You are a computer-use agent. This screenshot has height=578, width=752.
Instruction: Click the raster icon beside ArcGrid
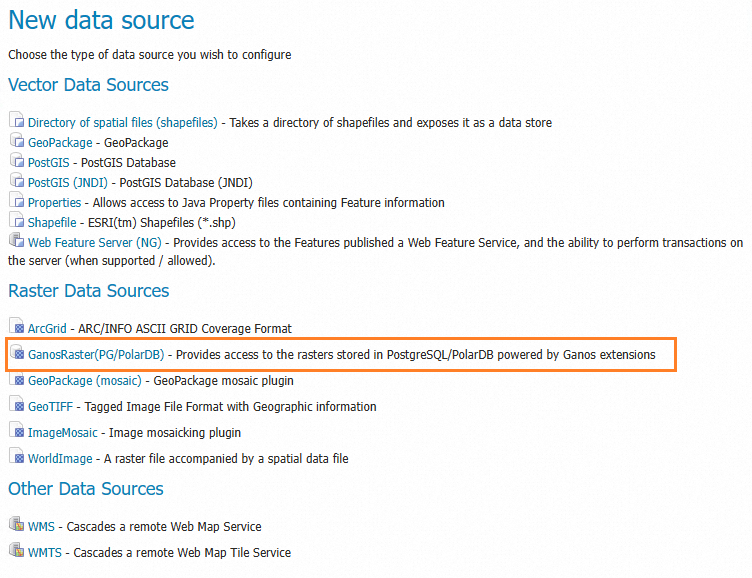(x=16, y=327)
